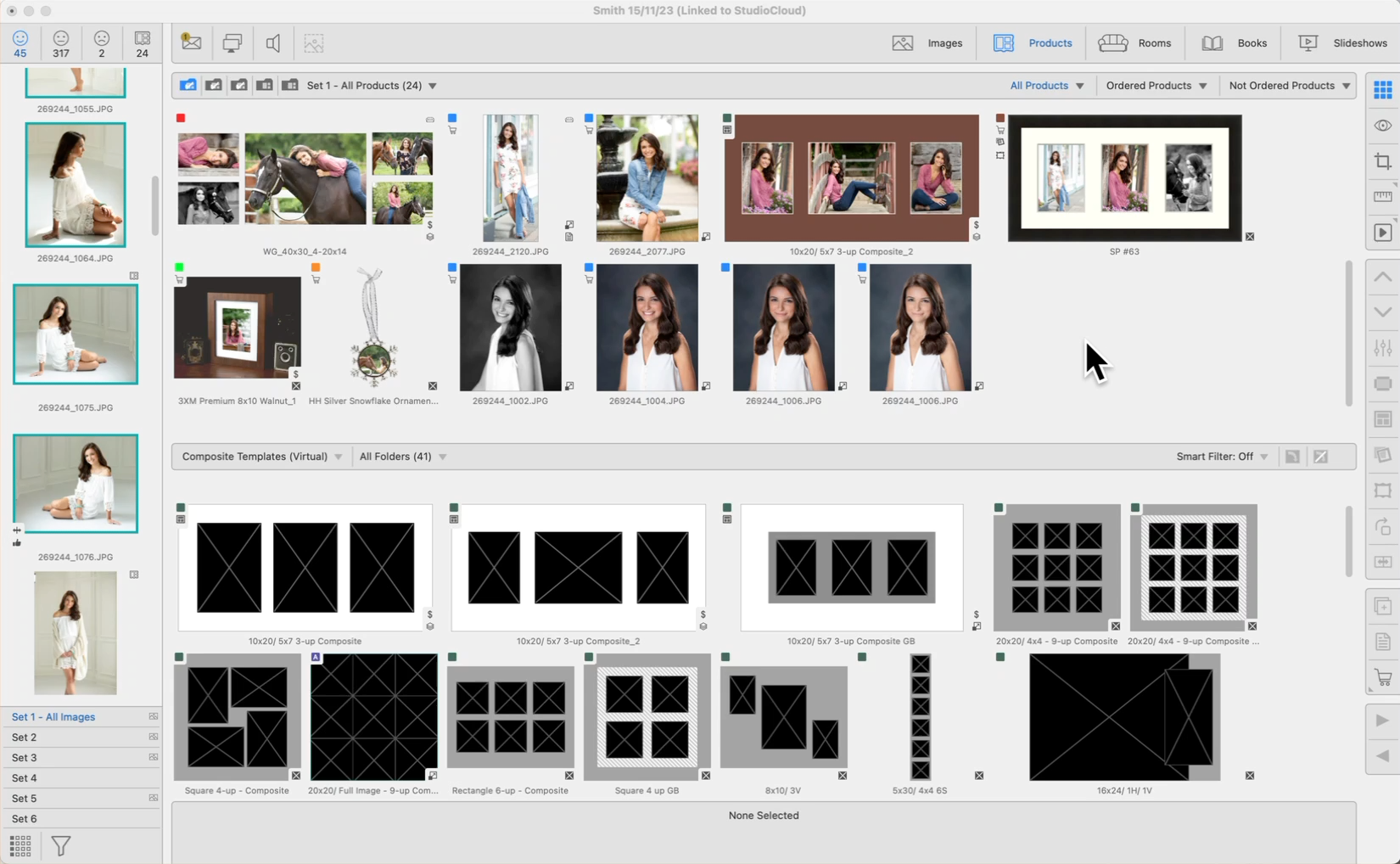Image resolution: width=1400 pixels, height=864 pixels.
Task: Select Set 5 in the sets list
Action: pyautogui.click(x=25, y=798)
